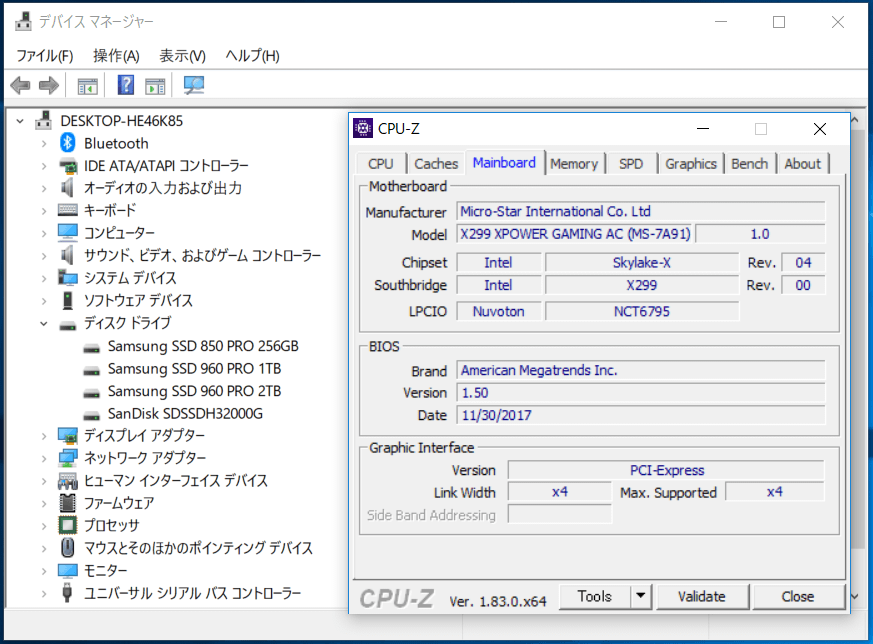The width and height of the screenshot is (873, 644).
Task: Click the Device Manager title bar icon
Action: pyautogui.click(x=23, y=22)
